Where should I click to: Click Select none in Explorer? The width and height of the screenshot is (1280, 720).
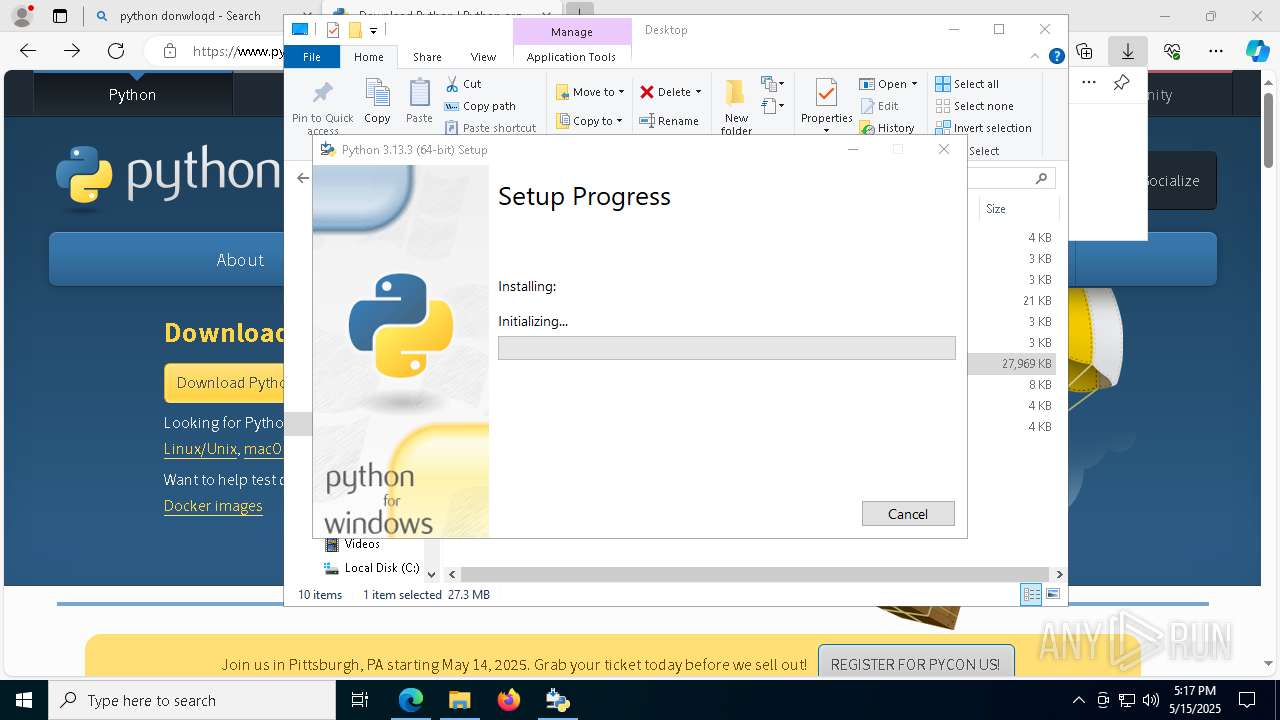tap(974, 106)
